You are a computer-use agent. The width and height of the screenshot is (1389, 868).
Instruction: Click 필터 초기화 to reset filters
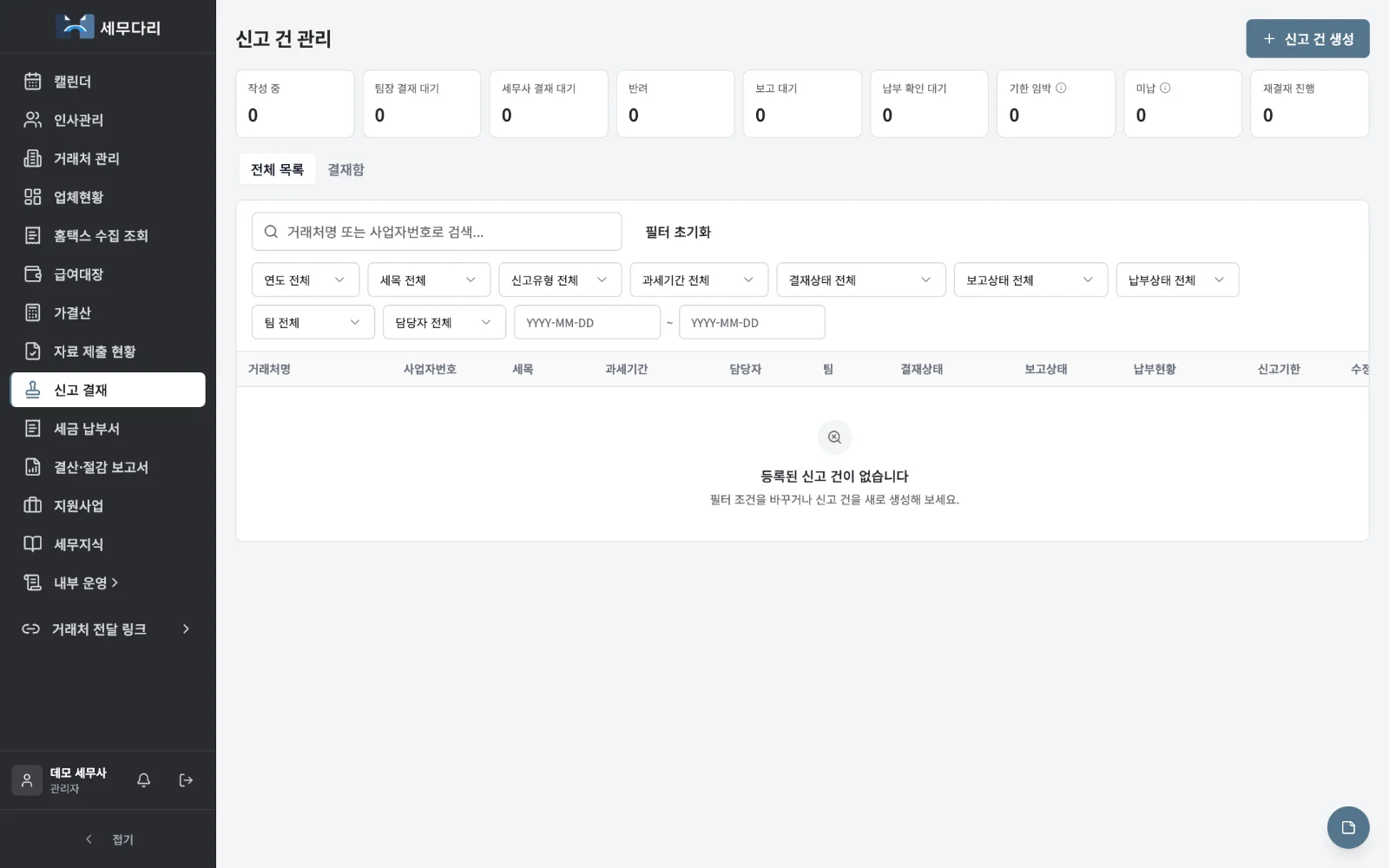click(x=678, y=232)
